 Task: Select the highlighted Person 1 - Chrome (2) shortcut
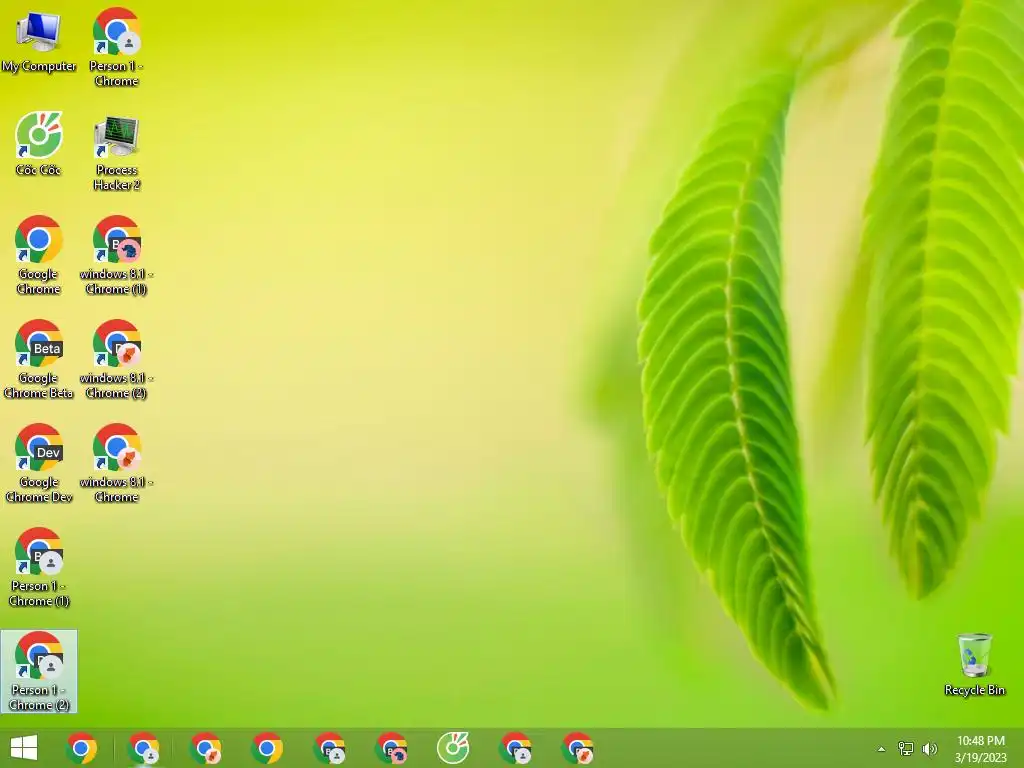(x=39, y=671)
